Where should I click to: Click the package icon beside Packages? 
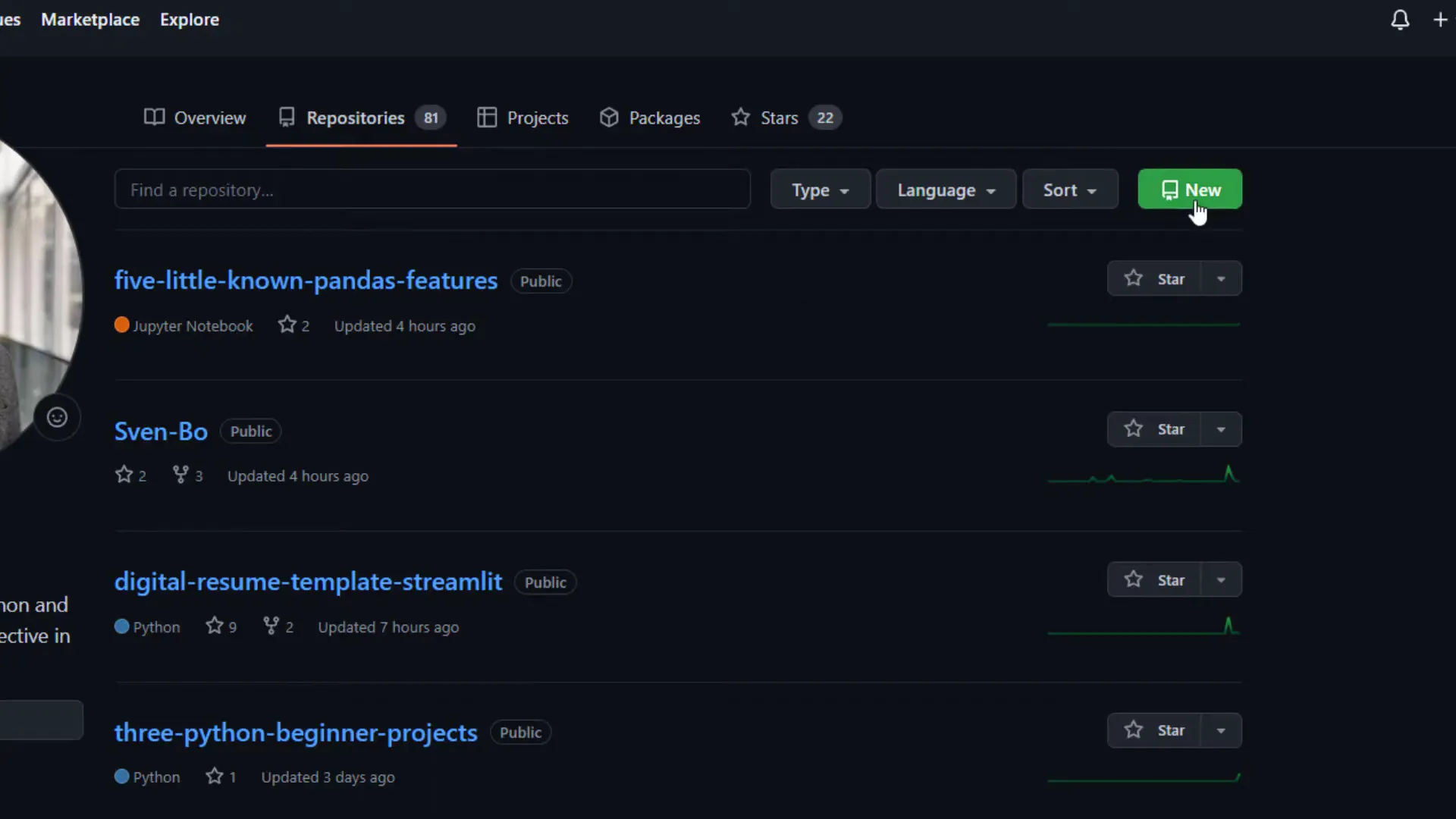pos(609,117)
